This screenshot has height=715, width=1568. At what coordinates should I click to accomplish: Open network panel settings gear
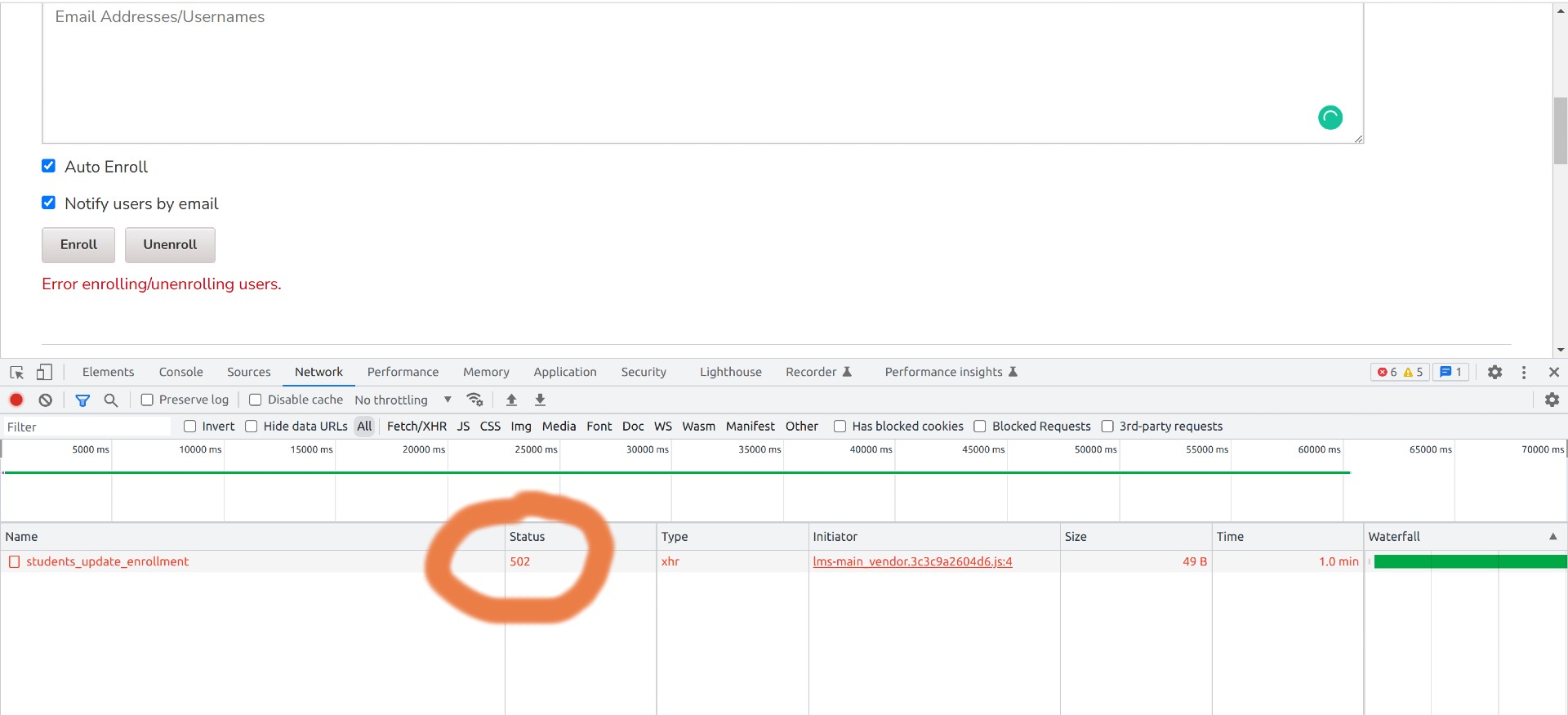pyautogui.click(x=1552, y=400)
